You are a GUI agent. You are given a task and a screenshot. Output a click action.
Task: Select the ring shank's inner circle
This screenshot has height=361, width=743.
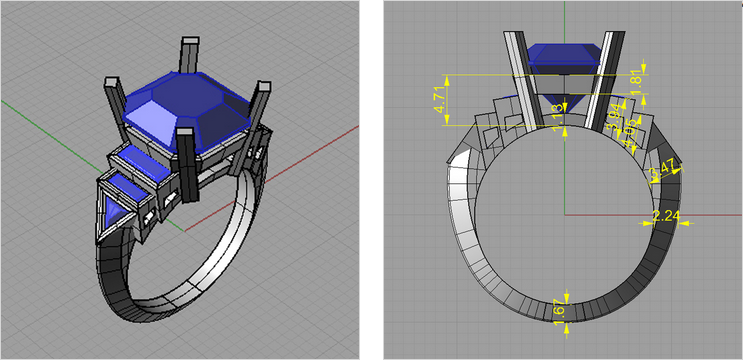click(564, 214)
